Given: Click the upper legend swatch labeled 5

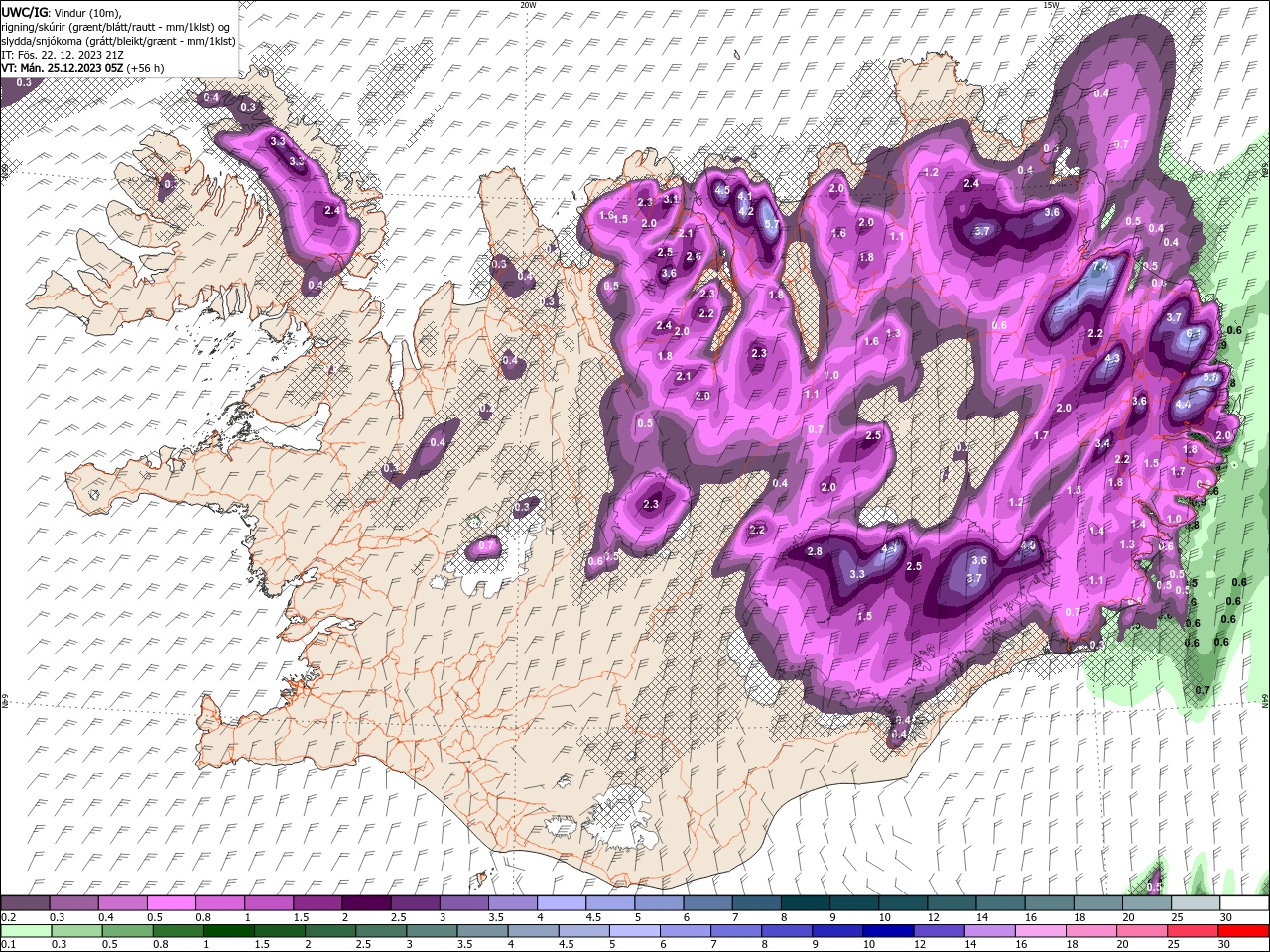Looking at the screenshot, I should 658,903.
